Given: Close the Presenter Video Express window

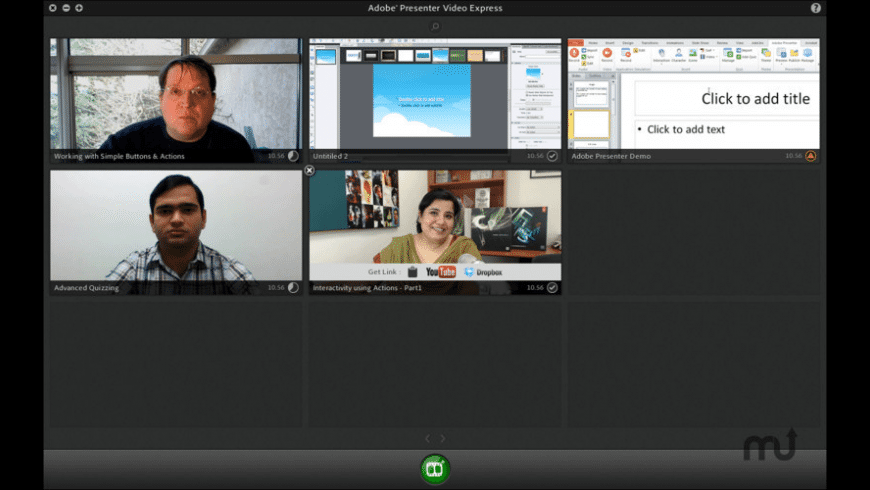Looking at the screenshot, I should (x=53, y=8).
